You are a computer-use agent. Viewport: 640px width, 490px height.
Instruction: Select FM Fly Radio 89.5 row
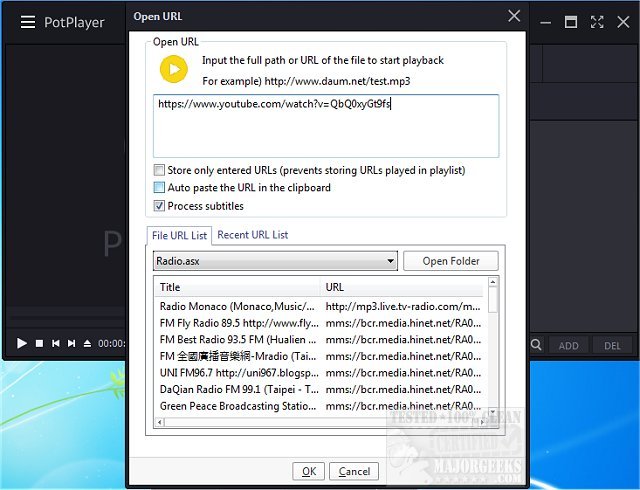[x=321, y=323]
